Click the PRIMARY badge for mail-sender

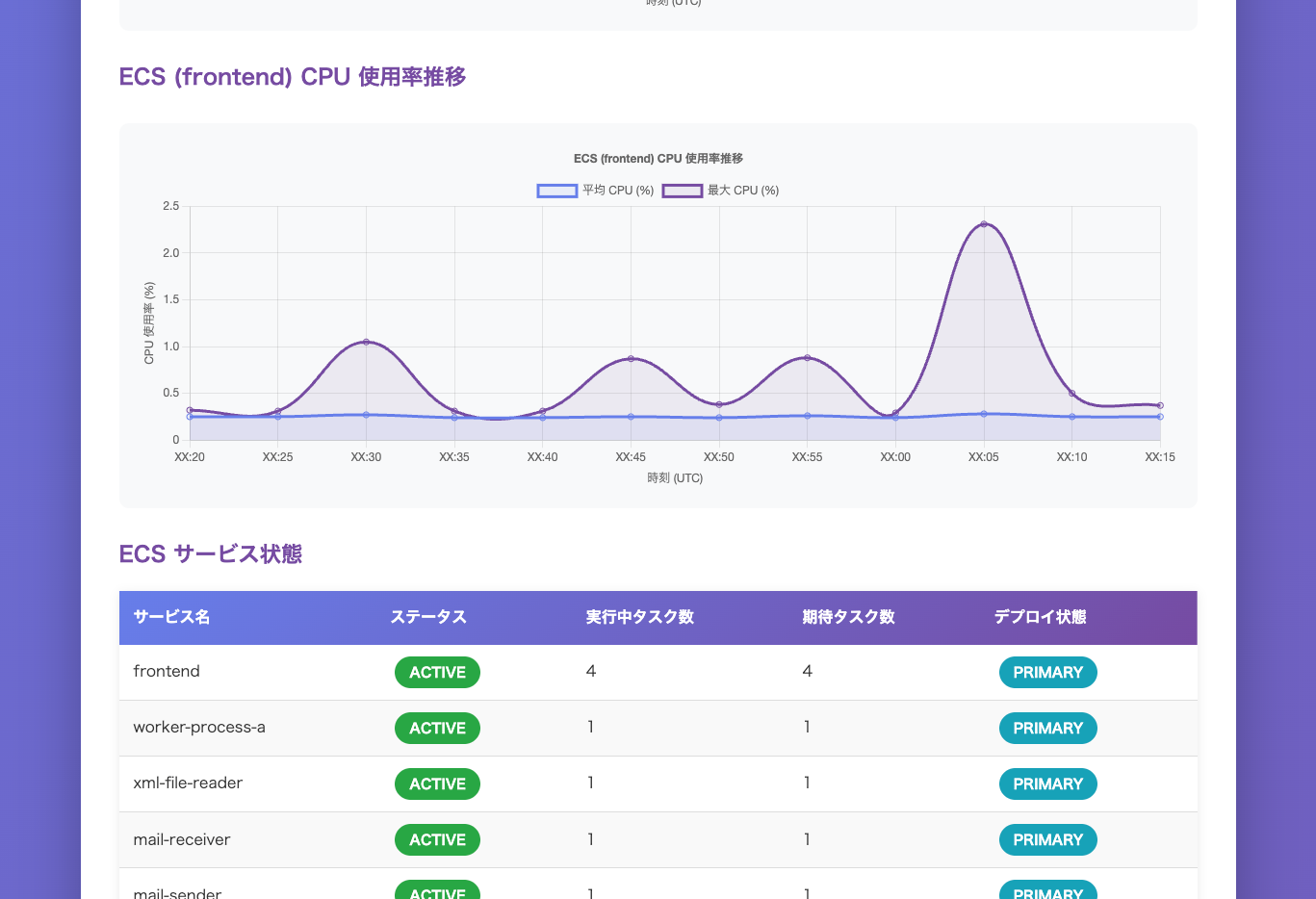point(1047,893)
